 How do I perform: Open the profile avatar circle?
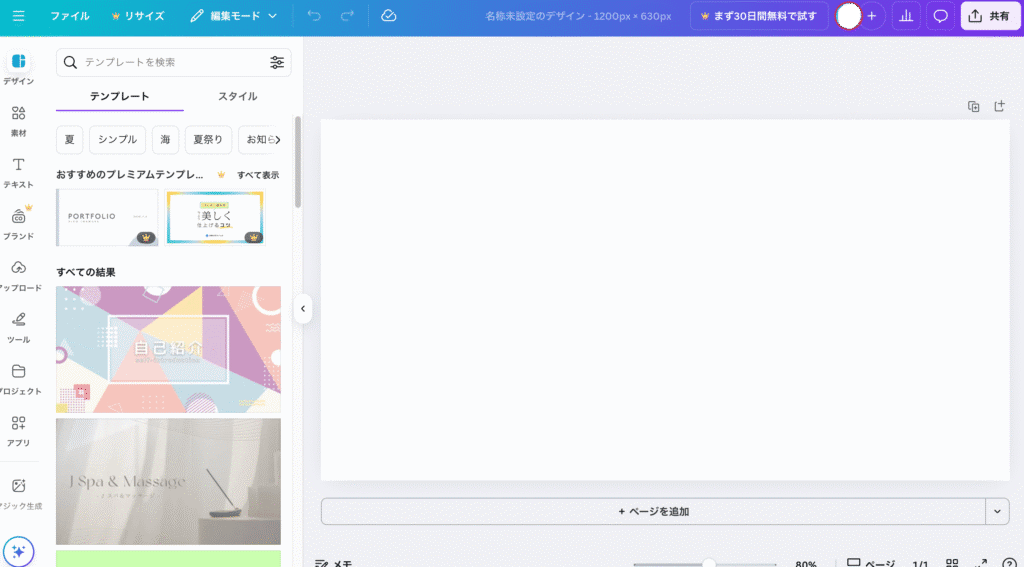(x=848, y=16)
